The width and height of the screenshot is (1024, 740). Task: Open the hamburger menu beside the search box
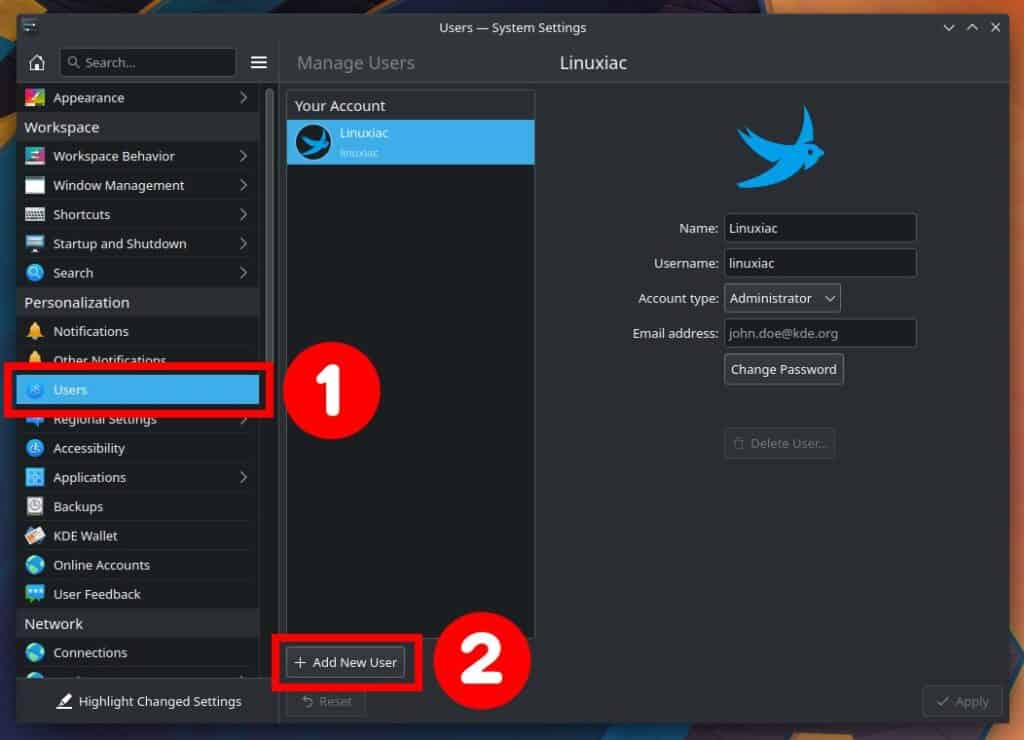coord(259,62)
